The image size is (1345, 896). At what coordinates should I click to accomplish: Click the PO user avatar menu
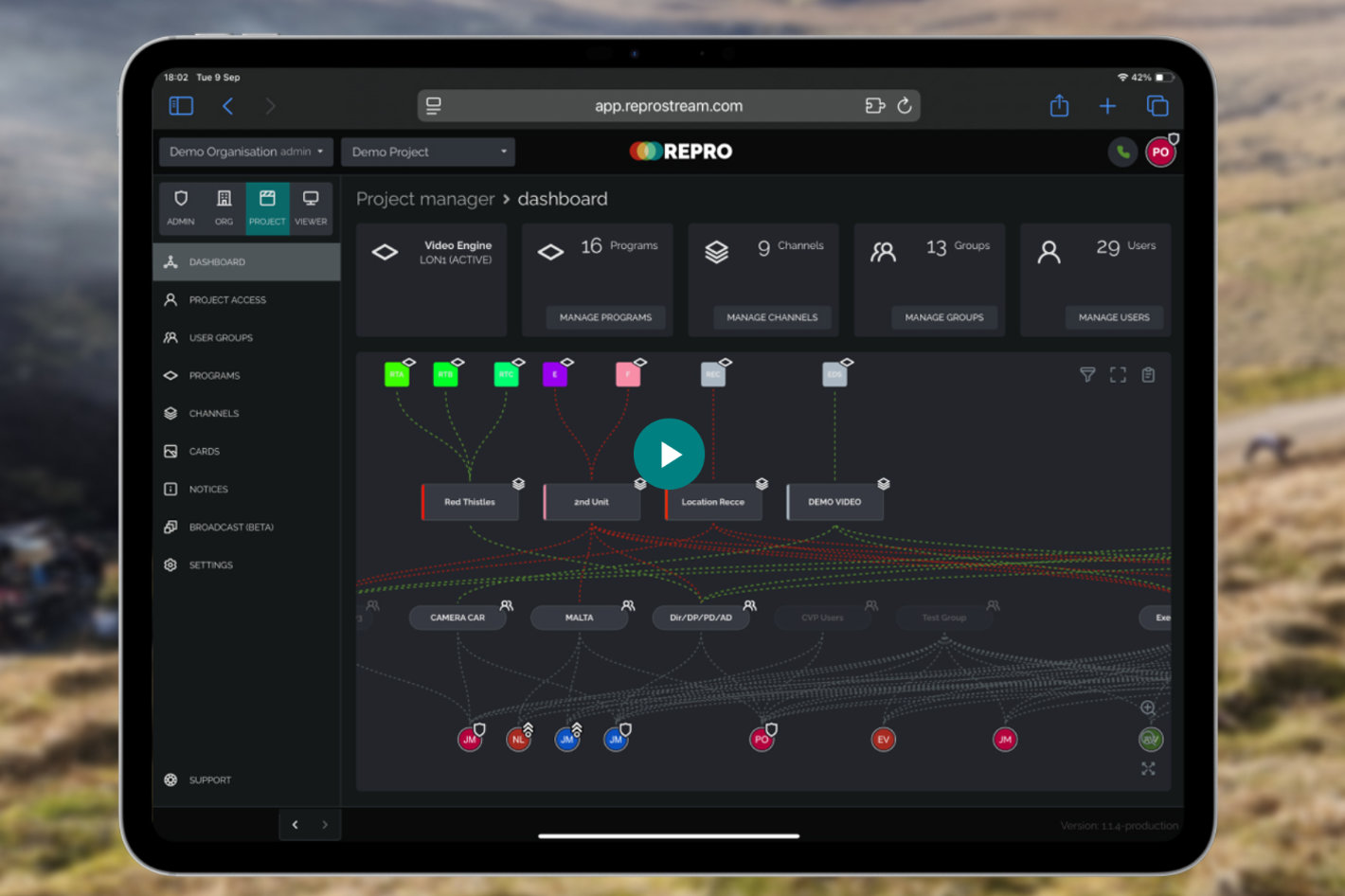(x=1160, y=152)
